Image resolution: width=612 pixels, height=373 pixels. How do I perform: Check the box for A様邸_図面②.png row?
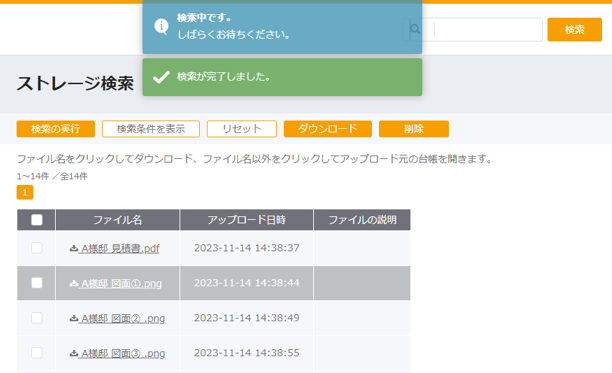click(x=37, y=318)
